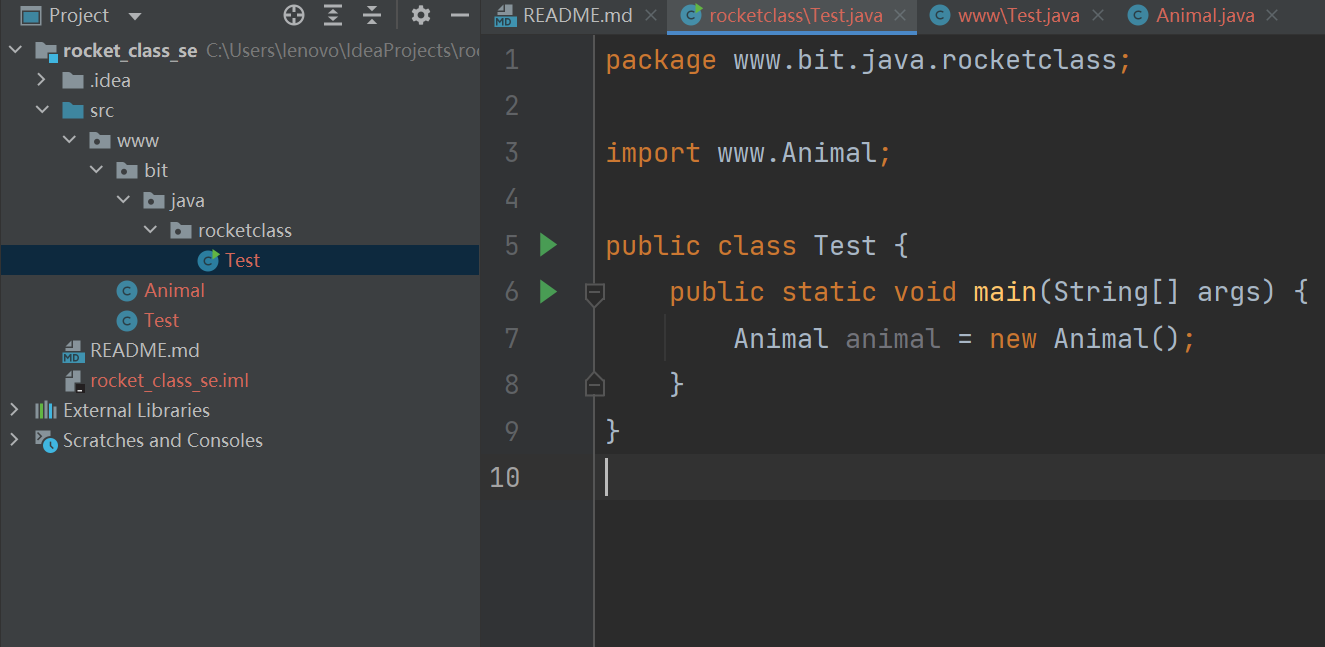Click the Expand All toolbar icon
This screenshot has height=647, width=1325.
(x=333, y=15)
